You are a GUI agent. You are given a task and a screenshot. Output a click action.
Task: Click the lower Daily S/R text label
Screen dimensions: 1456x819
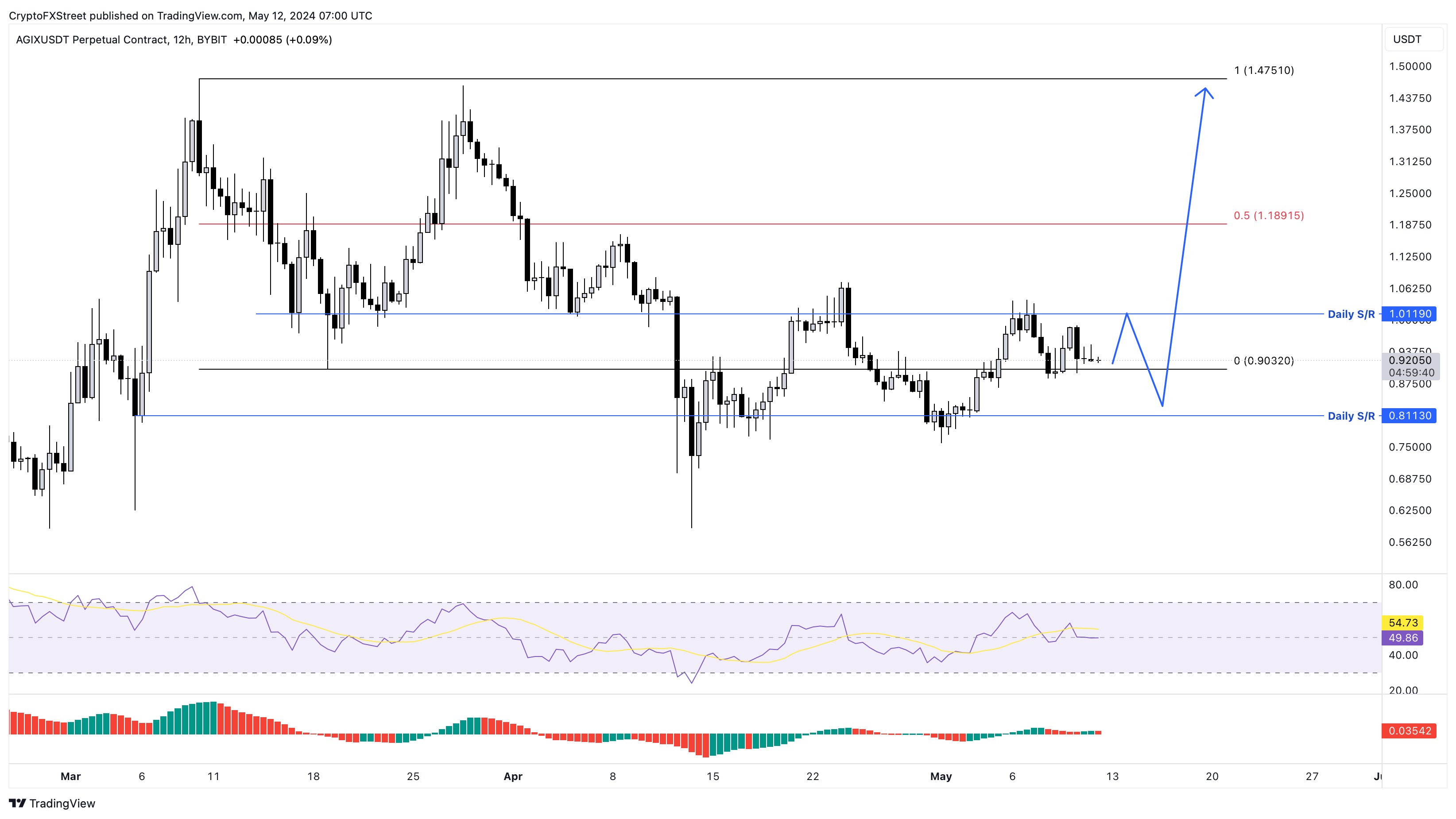[1351, 416]
